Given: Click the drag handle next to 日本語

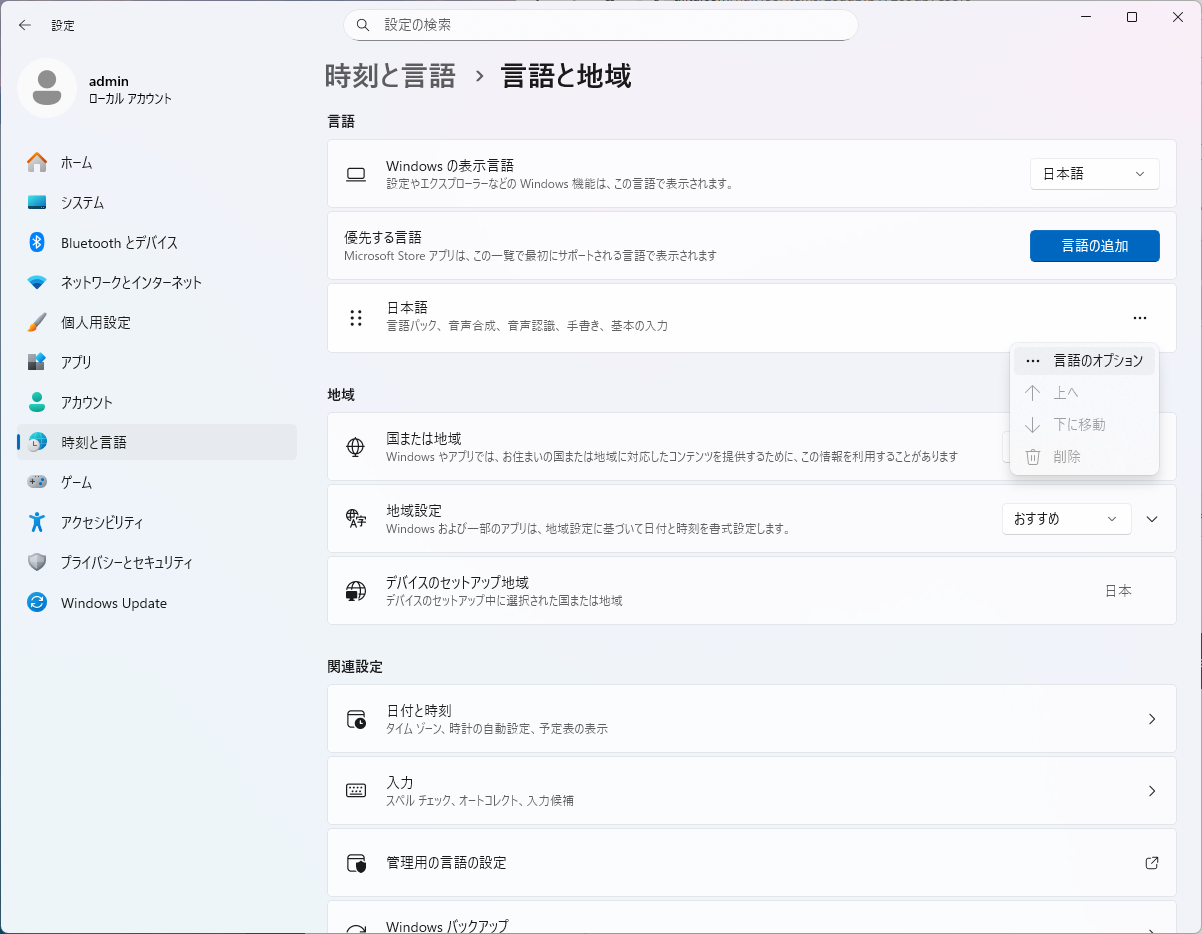Looking at the screenshot, I should tap(356, 318).
